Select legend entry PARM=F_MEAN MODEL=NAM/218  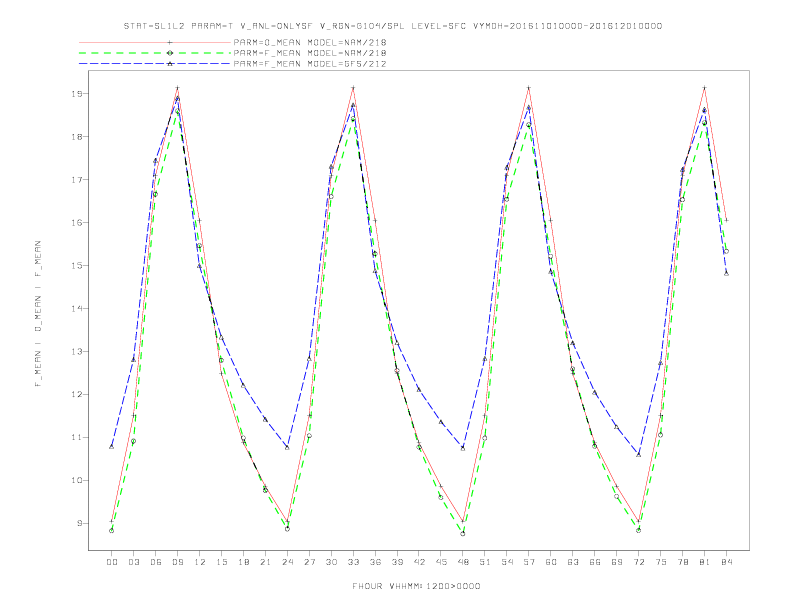coord(310,53)
